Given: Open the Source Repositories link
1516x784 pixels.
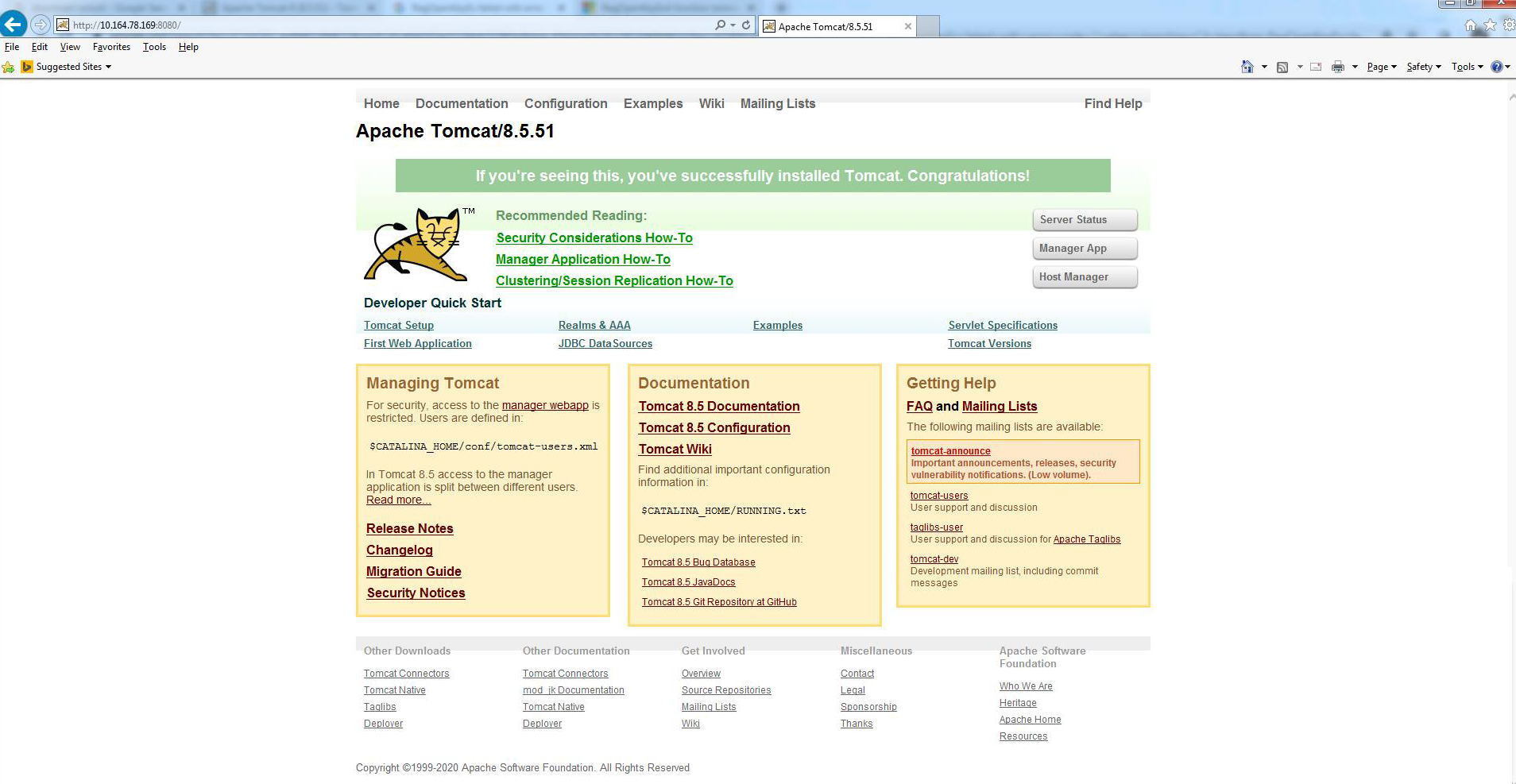Looking at the screenshot, I should click(726, 690).
